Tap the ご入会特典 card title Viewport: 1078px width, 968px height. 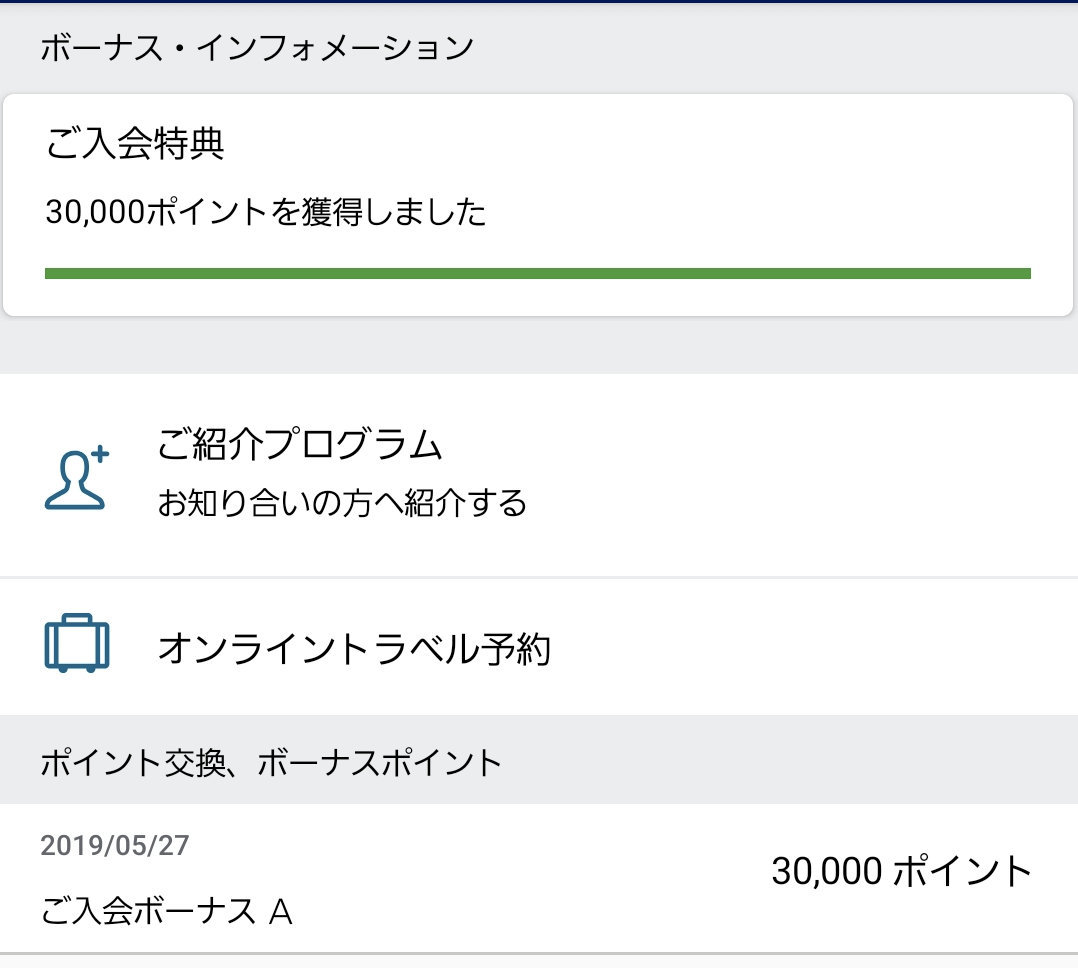click(135, 144)
